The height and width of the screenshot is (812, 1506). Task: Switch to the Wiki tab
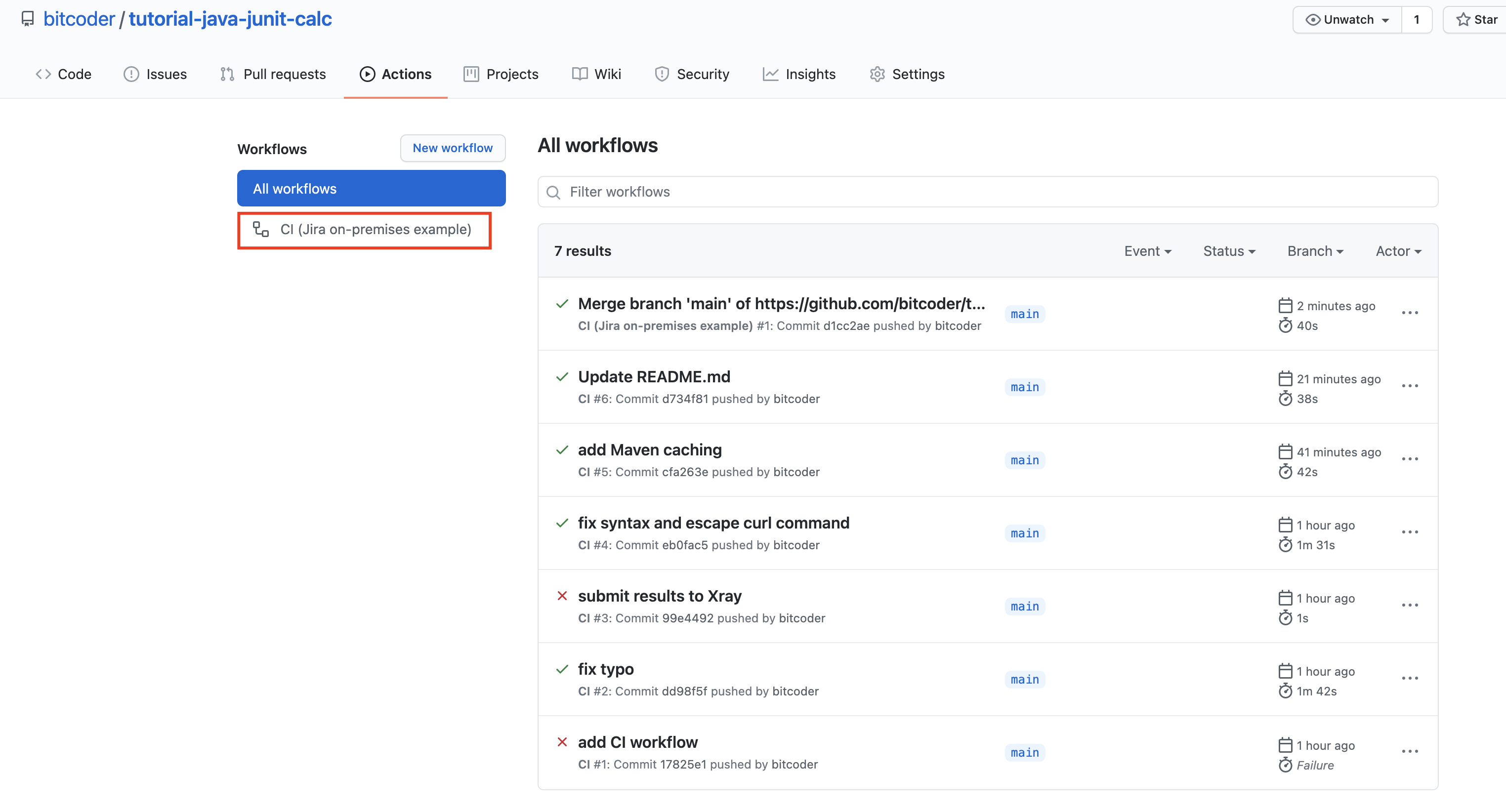pyautogui.click(x=597, y=74)
